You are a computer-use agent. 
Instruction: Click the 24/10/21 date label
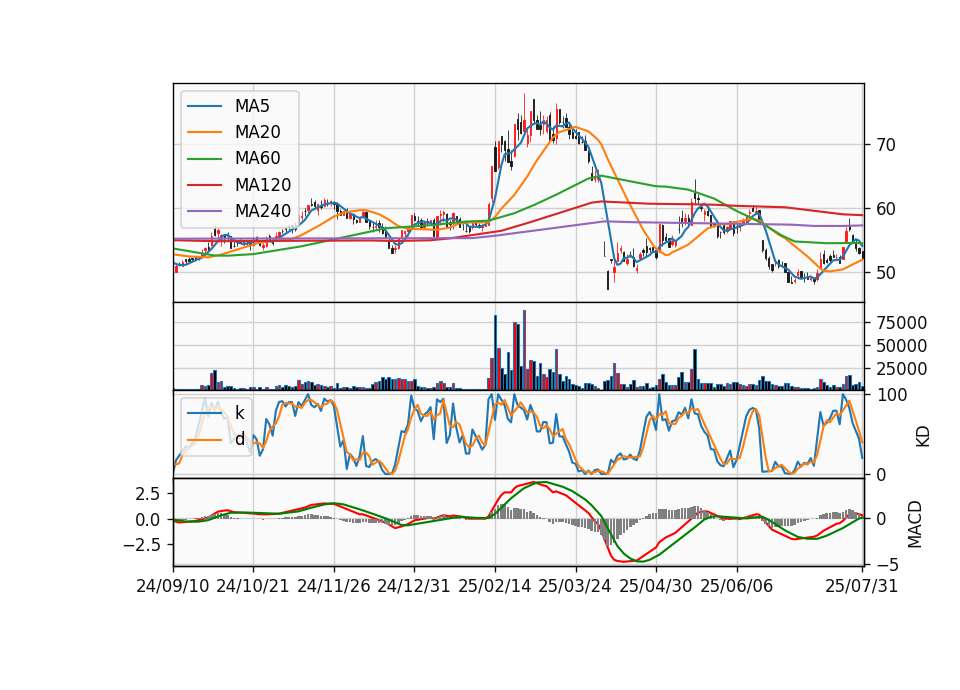[x=253, y=586]
